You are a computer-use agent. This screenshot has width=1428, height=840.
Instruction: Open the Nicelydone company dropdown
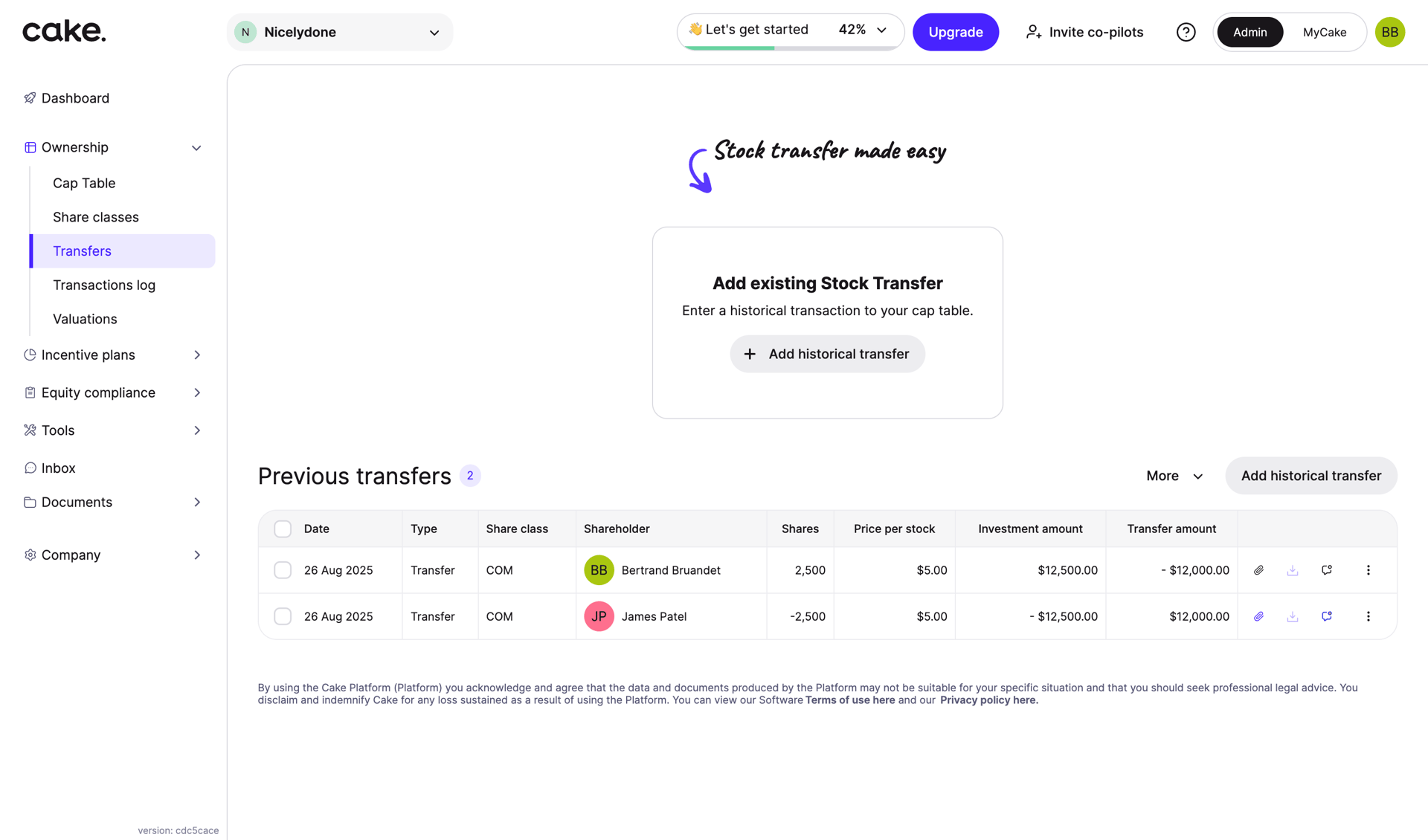[x=340, y=32]
